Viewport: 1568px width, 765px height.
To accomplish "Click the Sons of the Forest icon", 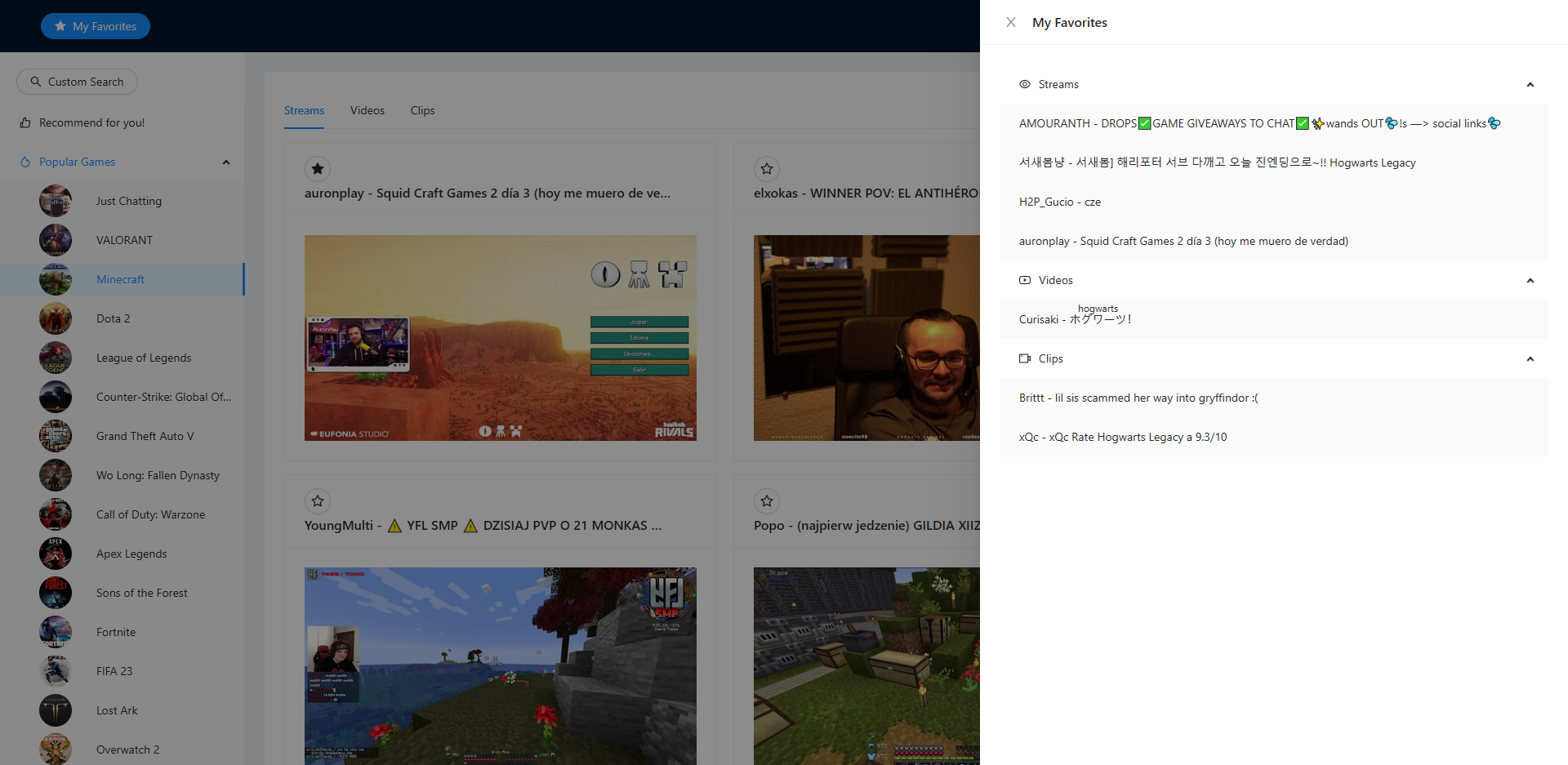I will click(x=56, y=593).
